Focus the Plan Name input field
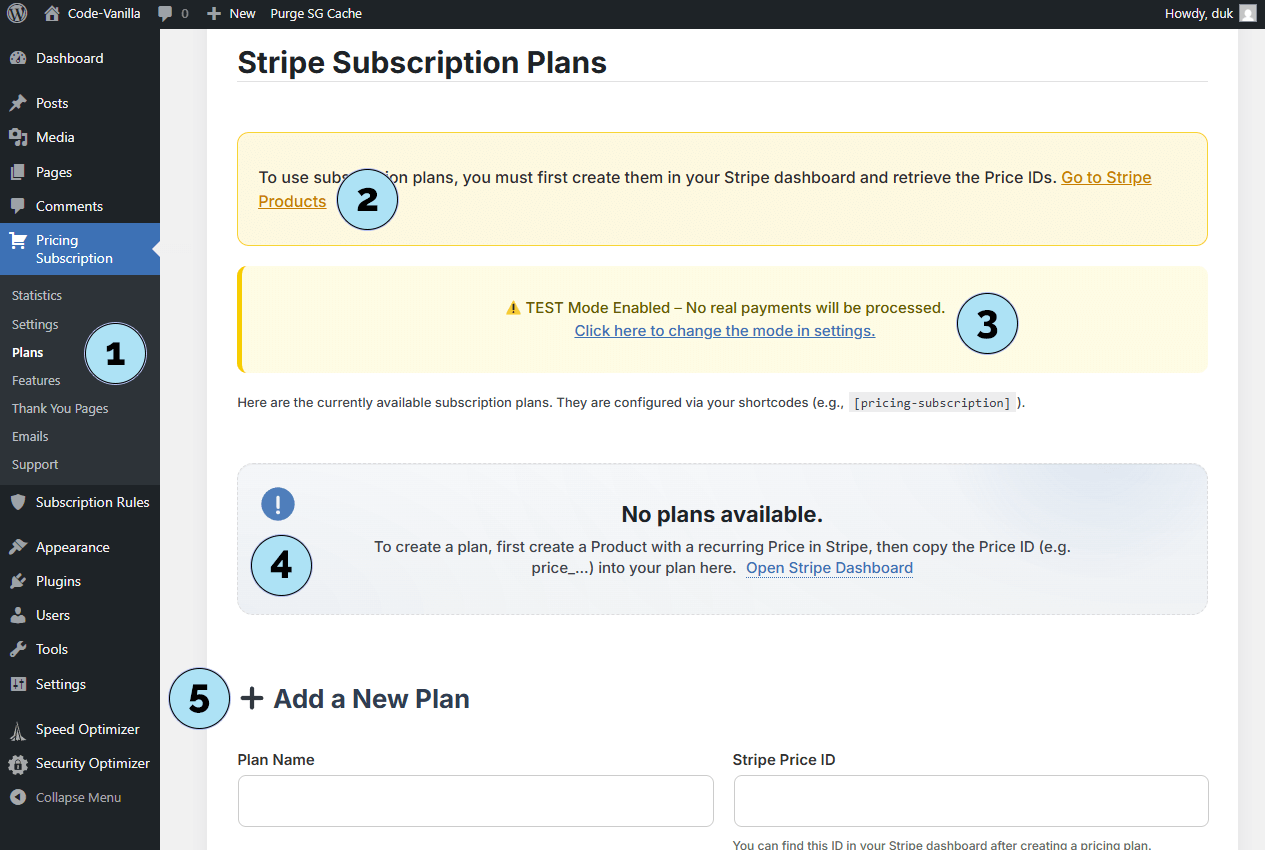The image size is (1265, 850). (x=475, y=801)
